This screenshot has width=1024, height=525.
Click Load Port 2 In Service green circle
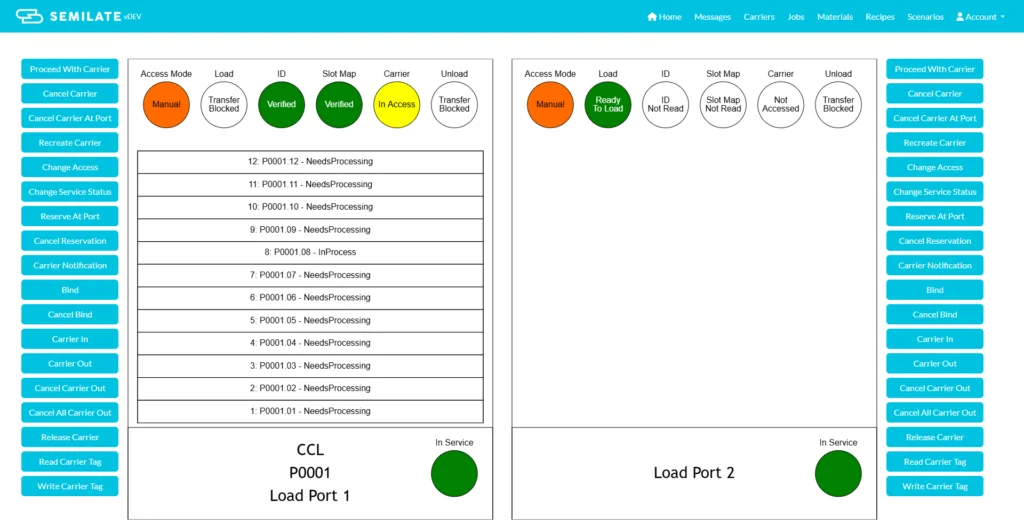(x=838, y=473)
